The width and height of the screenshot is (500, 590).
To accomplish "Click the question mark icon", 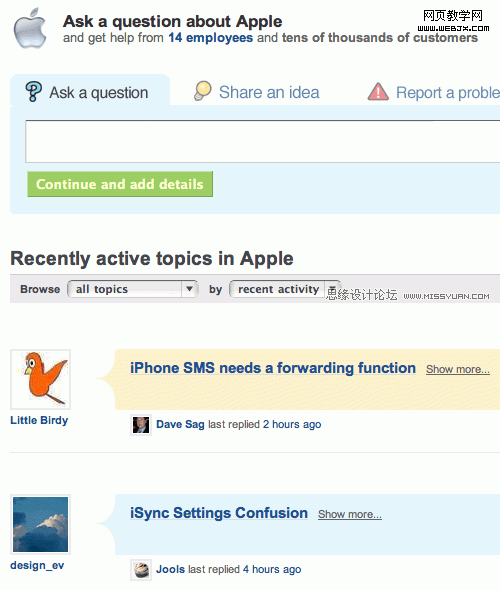I will 33,91.
